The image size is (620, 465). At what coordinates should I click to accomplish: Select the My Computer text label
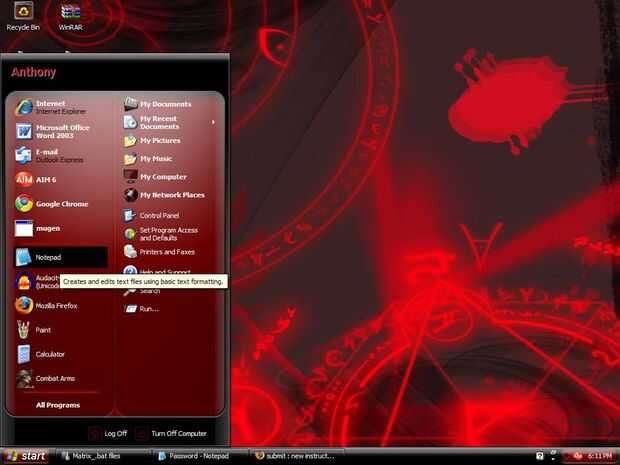coord(163,177)
